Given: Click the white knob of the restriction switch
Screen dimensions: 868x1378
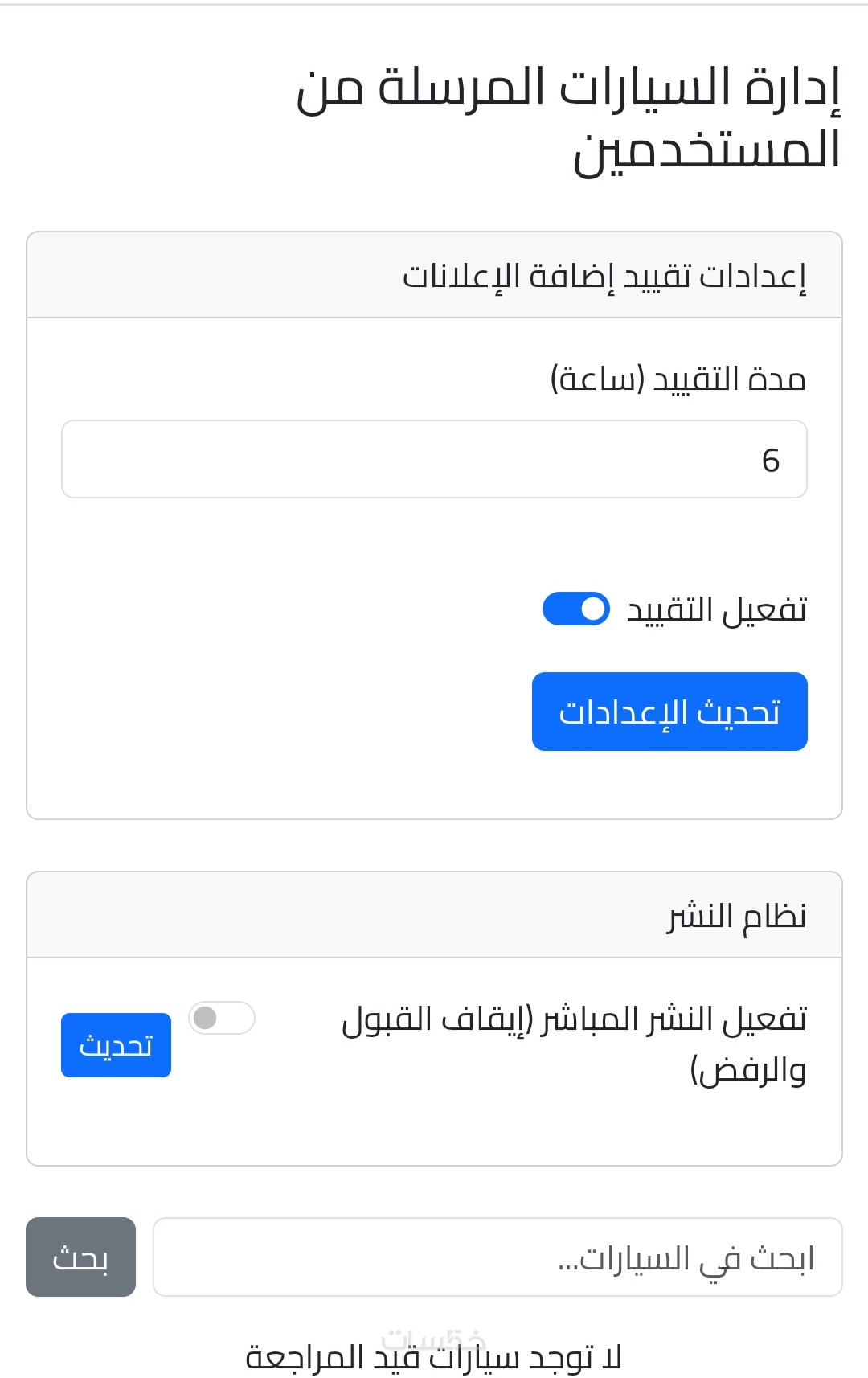Looking at the screenshot, I should click(593, 609).
